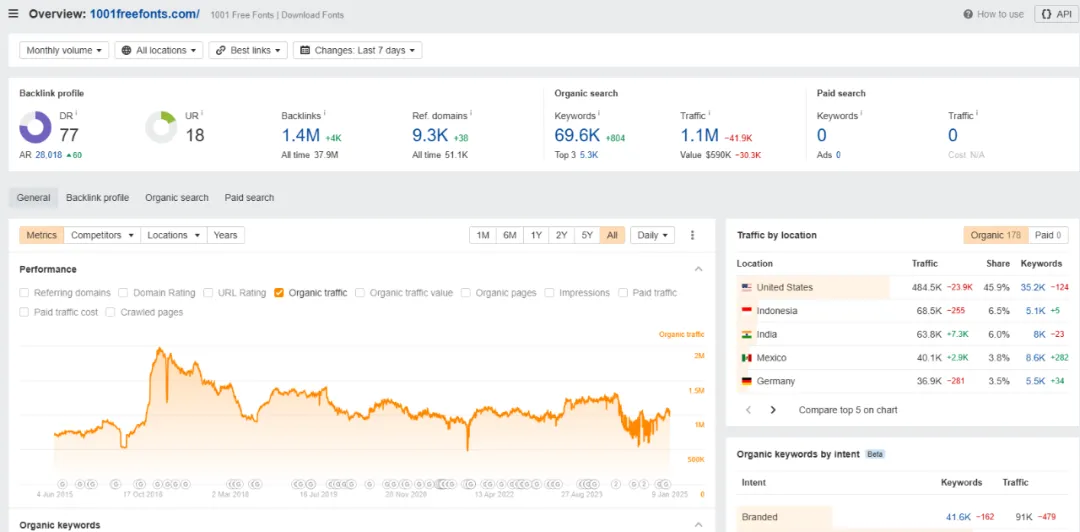
Task: Select the Organic 178 toggle
Action: click(x=995, y=235)
